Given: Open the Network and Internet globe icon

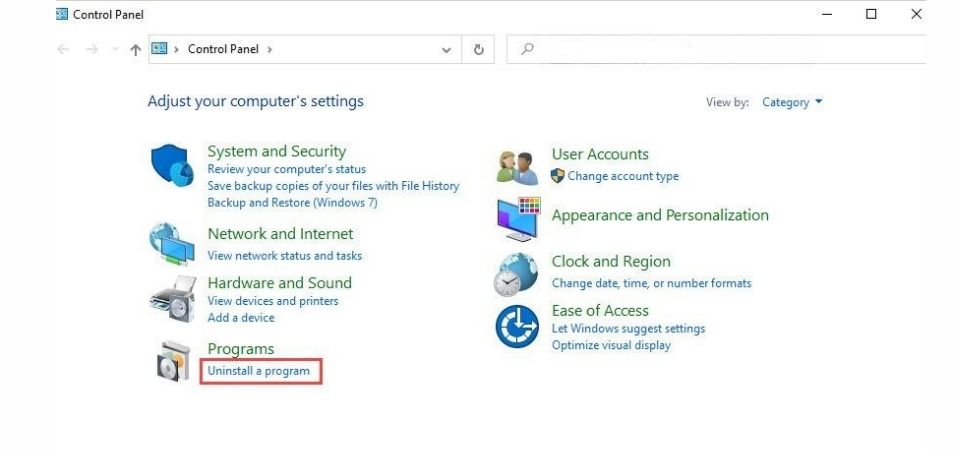Looking at the screenshot, I should point(172,244).
